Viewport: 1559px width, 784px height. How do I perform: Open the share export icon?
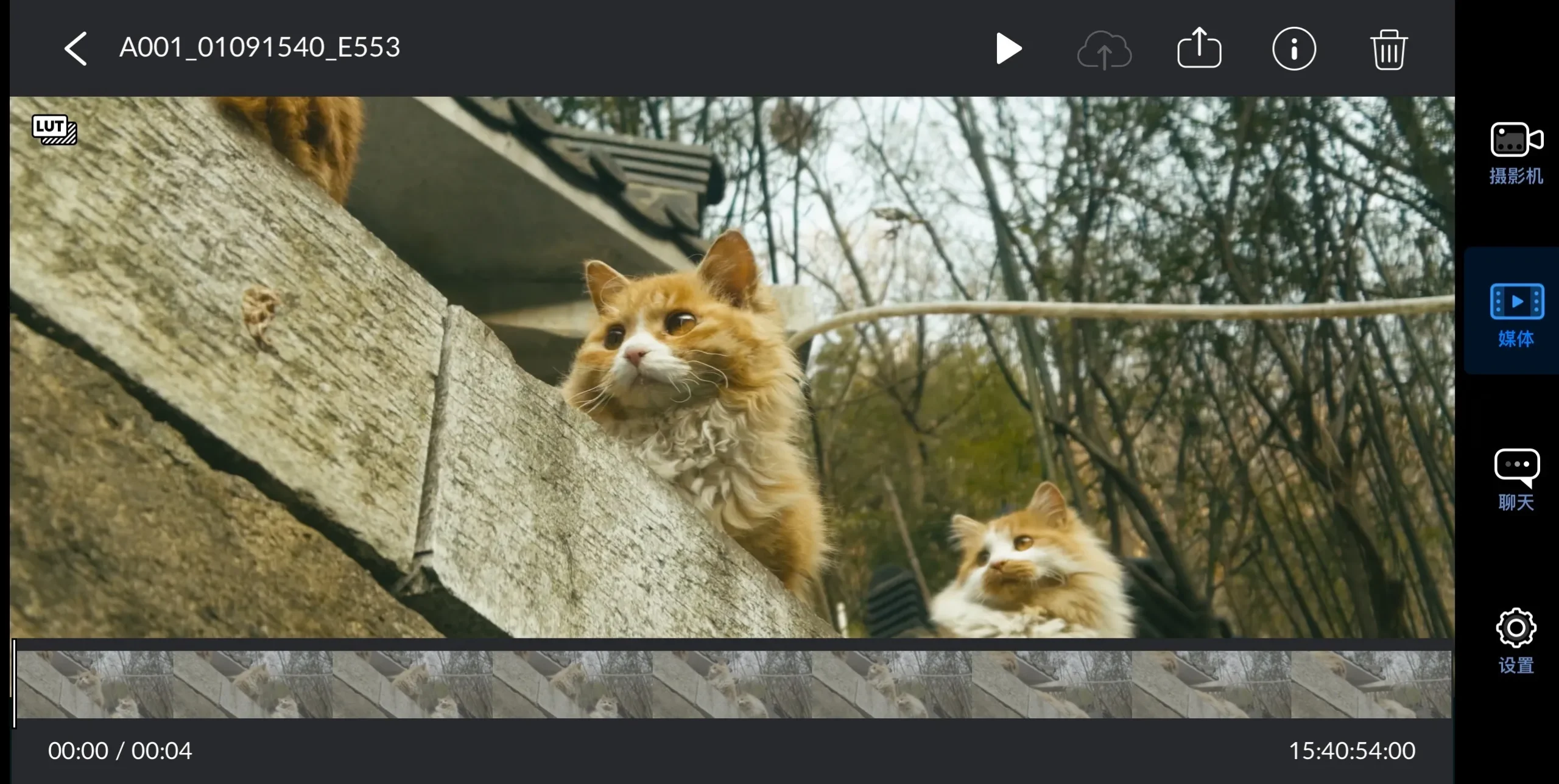point(1199,47)
